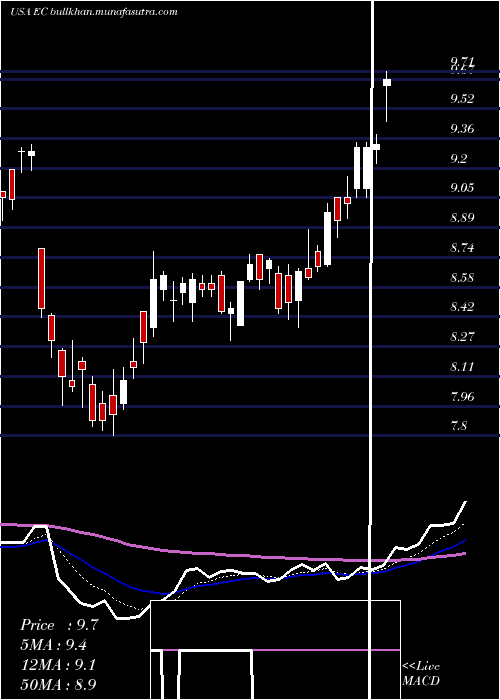Screen dimensions: 500x700
Task: Click the '5MA : 9.4' readout
Action: 54,645
